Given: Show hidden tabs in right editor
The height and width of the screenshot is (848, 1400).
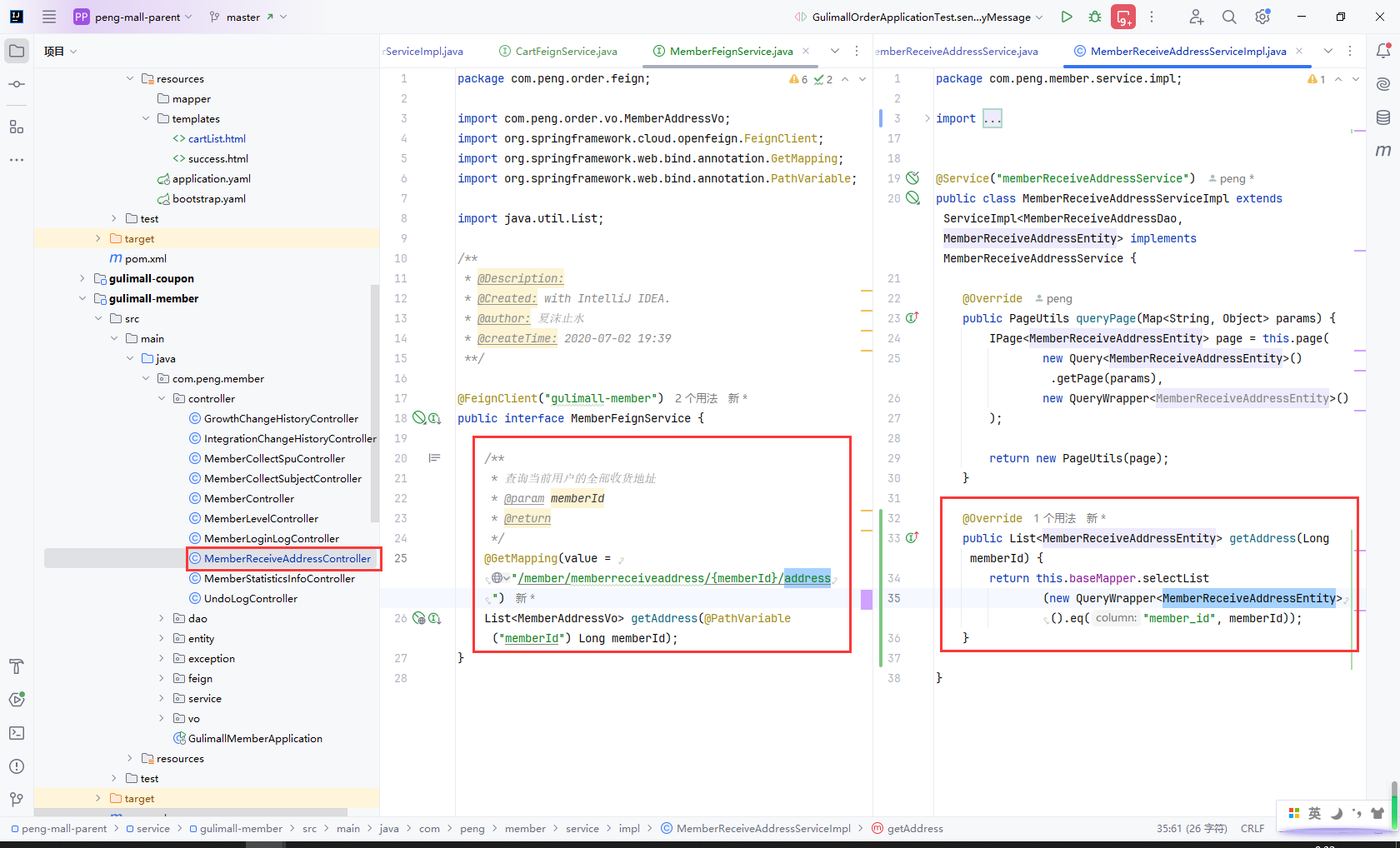Looking at the screenshot, I should [1328, 51].
